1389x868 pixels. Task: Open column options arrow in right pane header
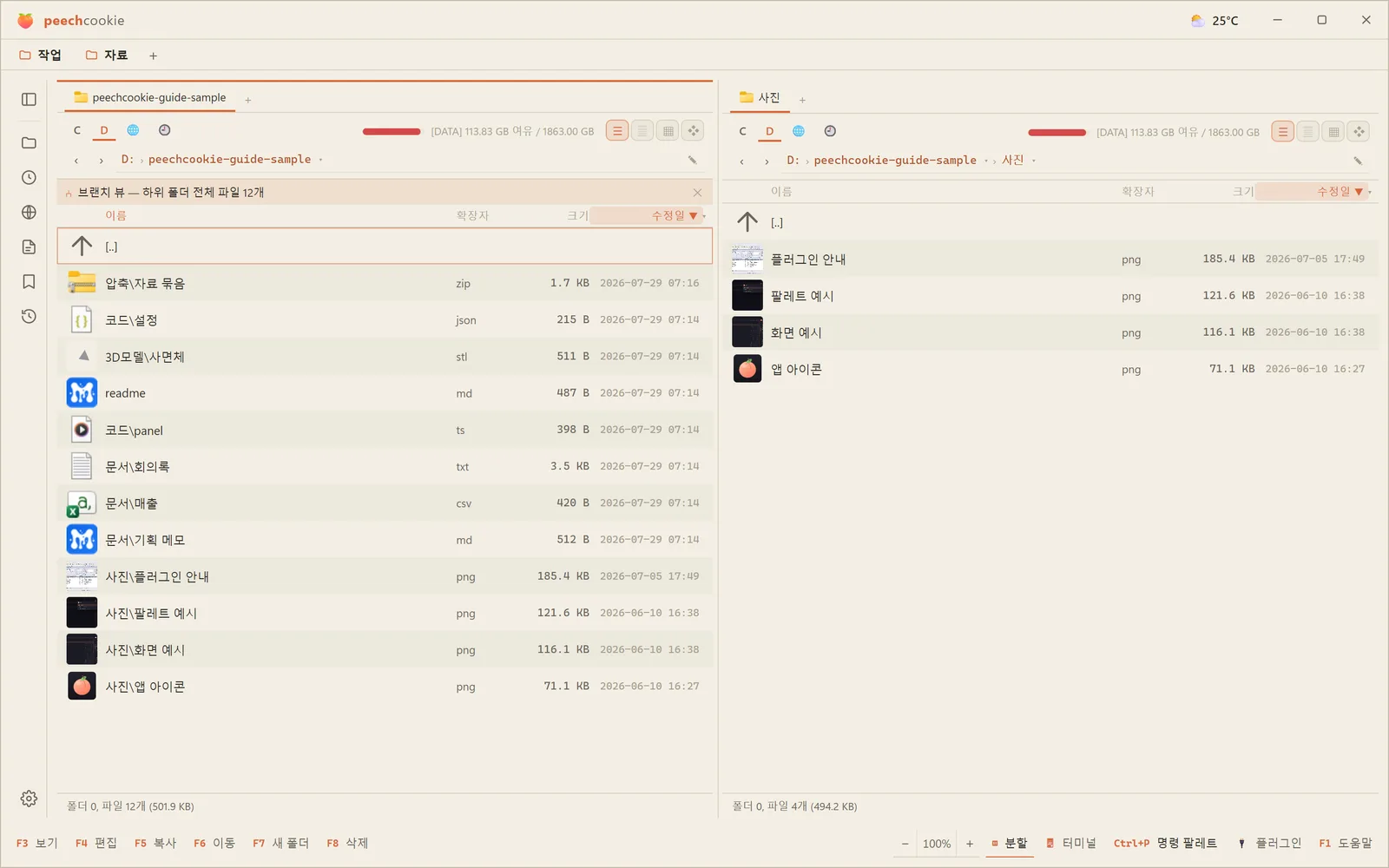[1370, 192]
